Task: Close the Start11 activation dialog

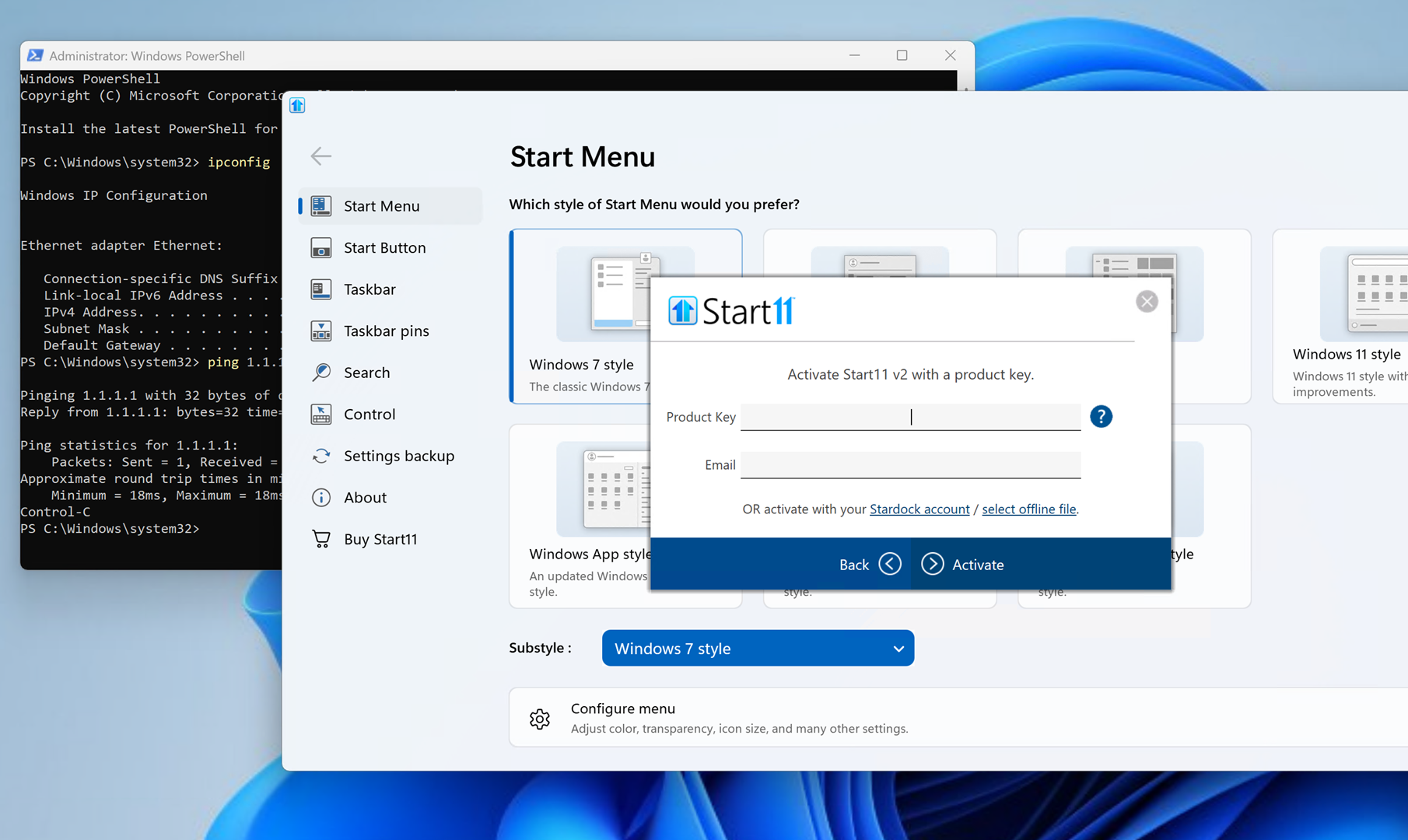Action: pos(1146,302)
